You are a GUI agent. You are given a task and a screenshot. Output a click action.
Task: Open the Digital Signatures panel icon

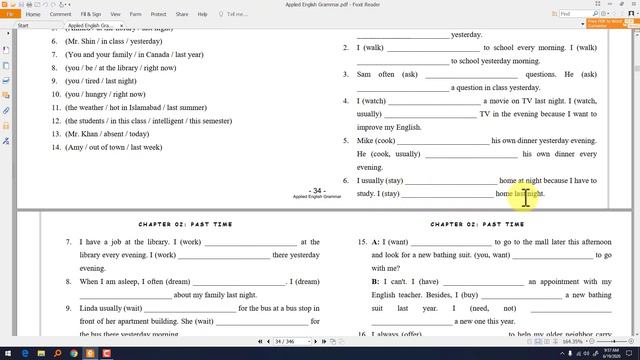pyautogui.click(x=6, y=141)
